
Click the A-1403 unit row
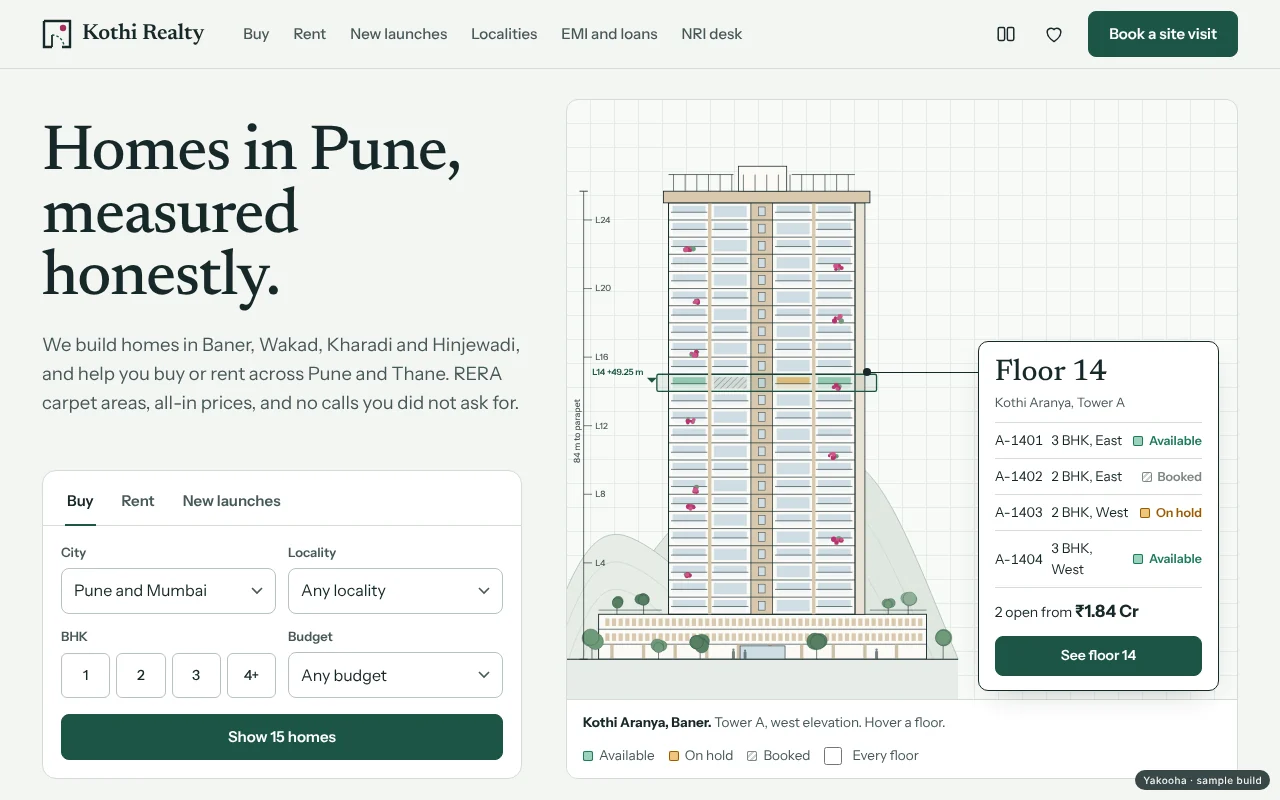click(1098, 513)
